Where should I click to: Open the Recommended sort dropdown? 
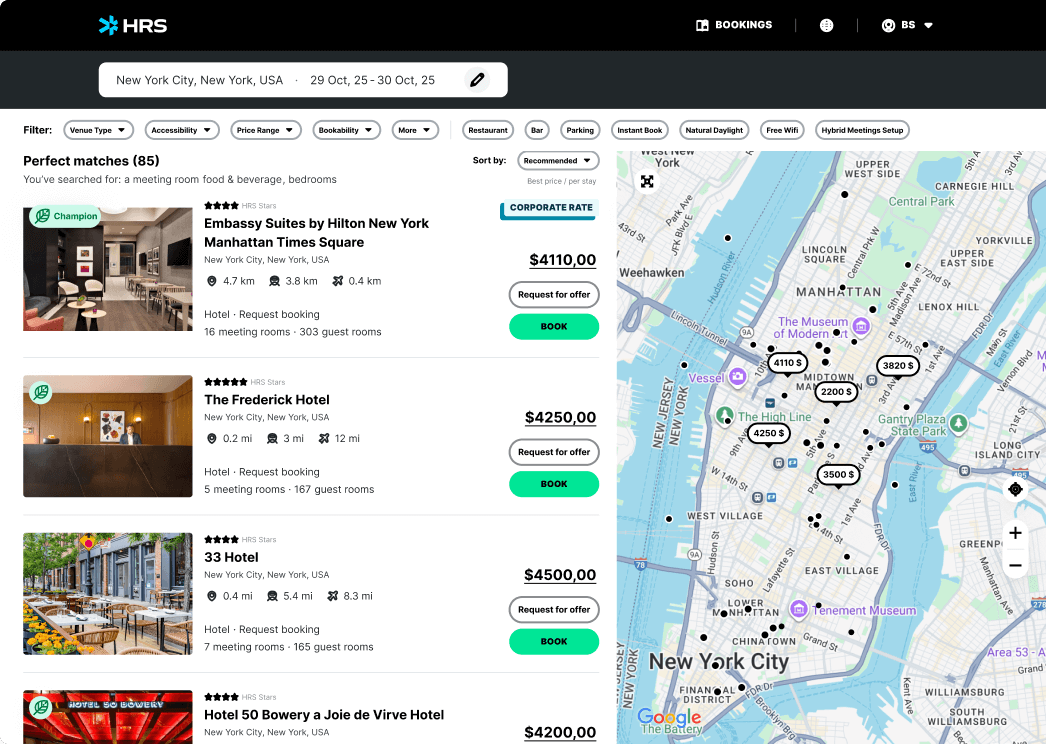[558, 161]
